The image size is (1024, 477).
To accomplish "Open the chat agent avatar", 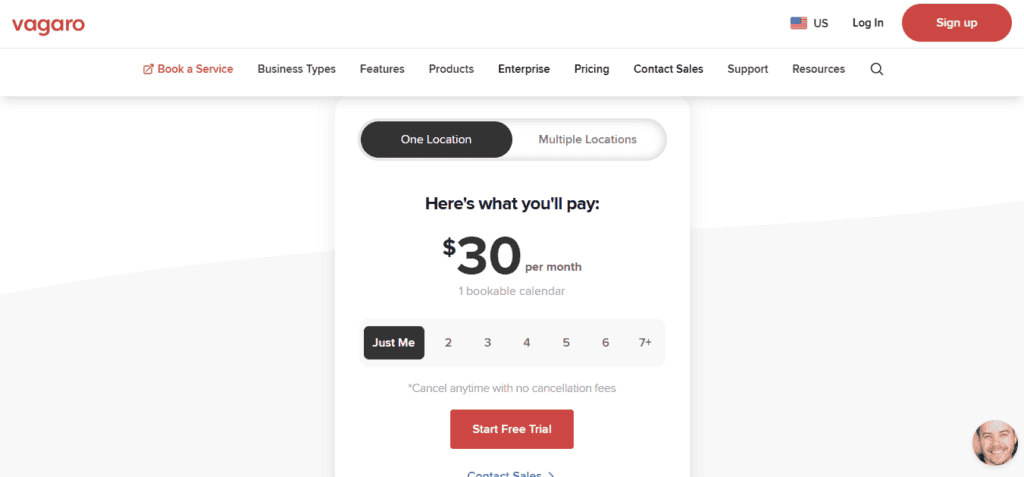I will point(995,443).
